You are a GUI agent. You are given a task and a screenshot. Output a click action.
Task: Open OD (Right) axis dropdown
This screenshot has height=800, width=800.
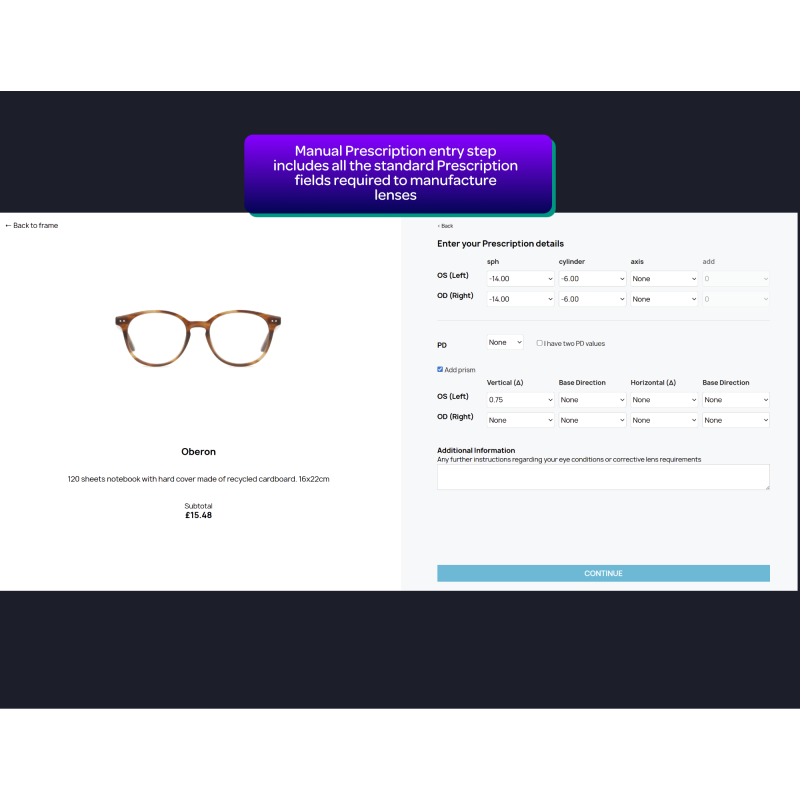pyautogui.click(x=664, y=299)
